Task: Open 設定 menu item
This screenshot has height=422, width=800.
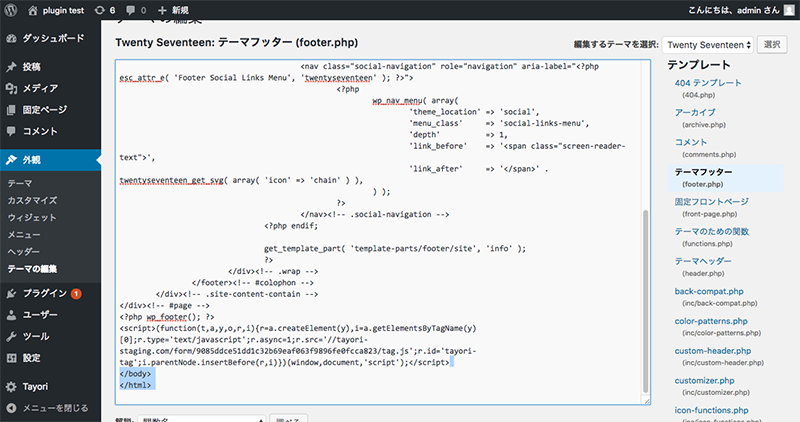Action: [x=51, y=358]
